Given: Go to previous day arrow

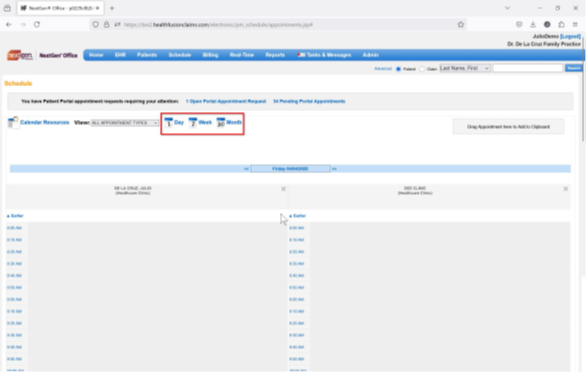Looking at the screenshot, I should tap(246, 169).
